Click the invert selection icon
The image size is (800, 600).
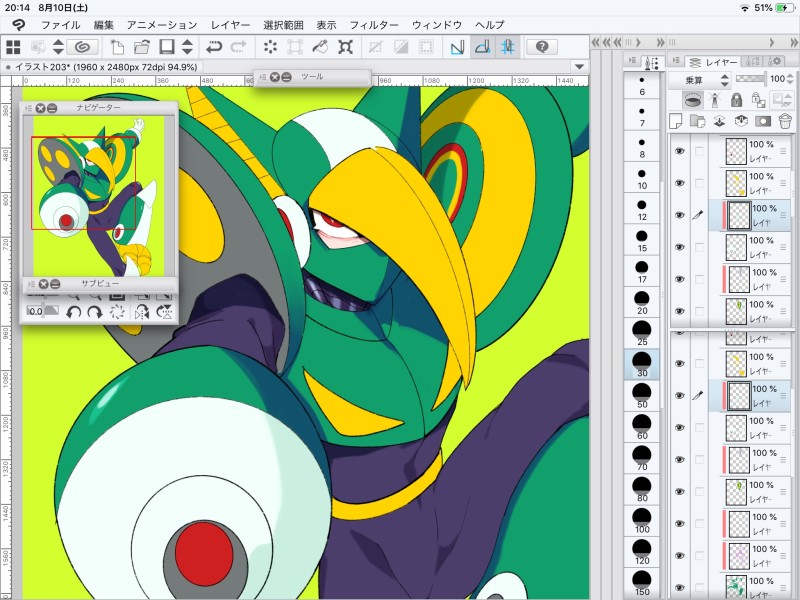tap(401, 47)
